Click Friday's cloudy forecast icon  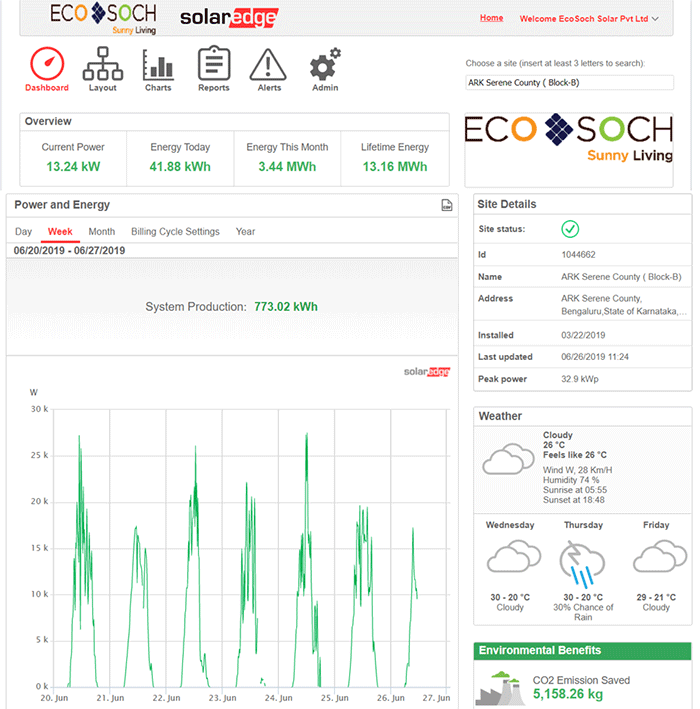[x=660, y=556]
